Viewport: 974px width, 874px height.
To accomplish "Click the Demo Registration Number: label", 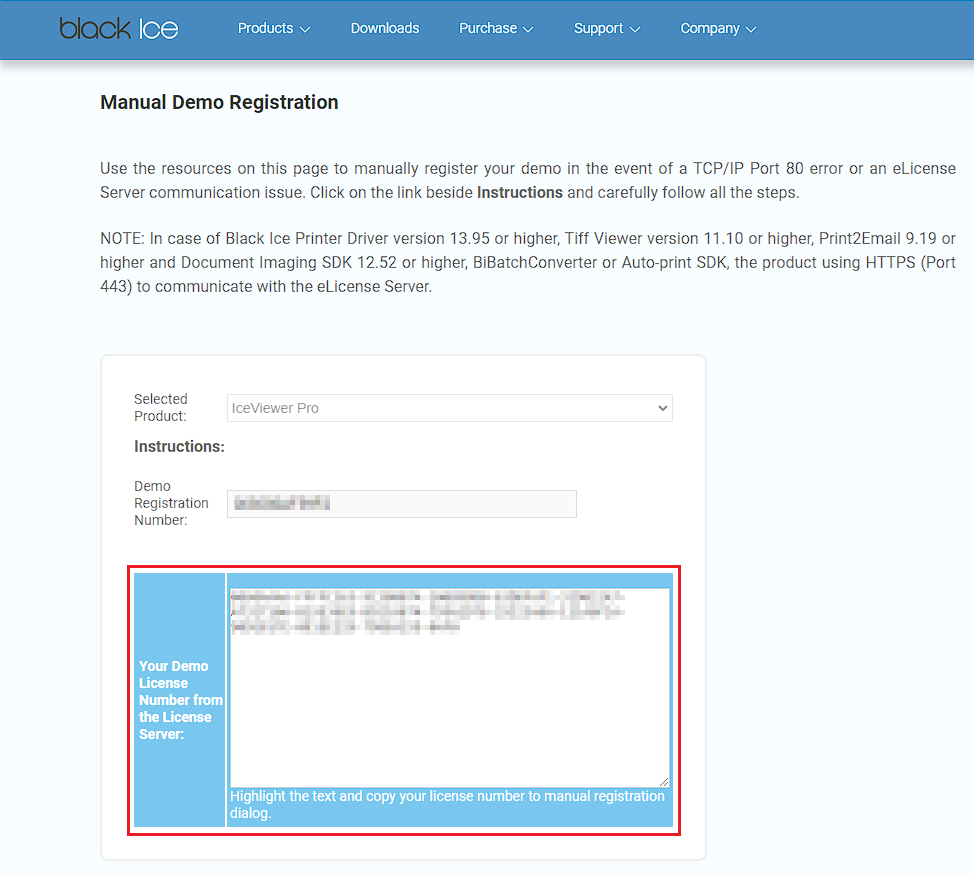I will 171,503.
